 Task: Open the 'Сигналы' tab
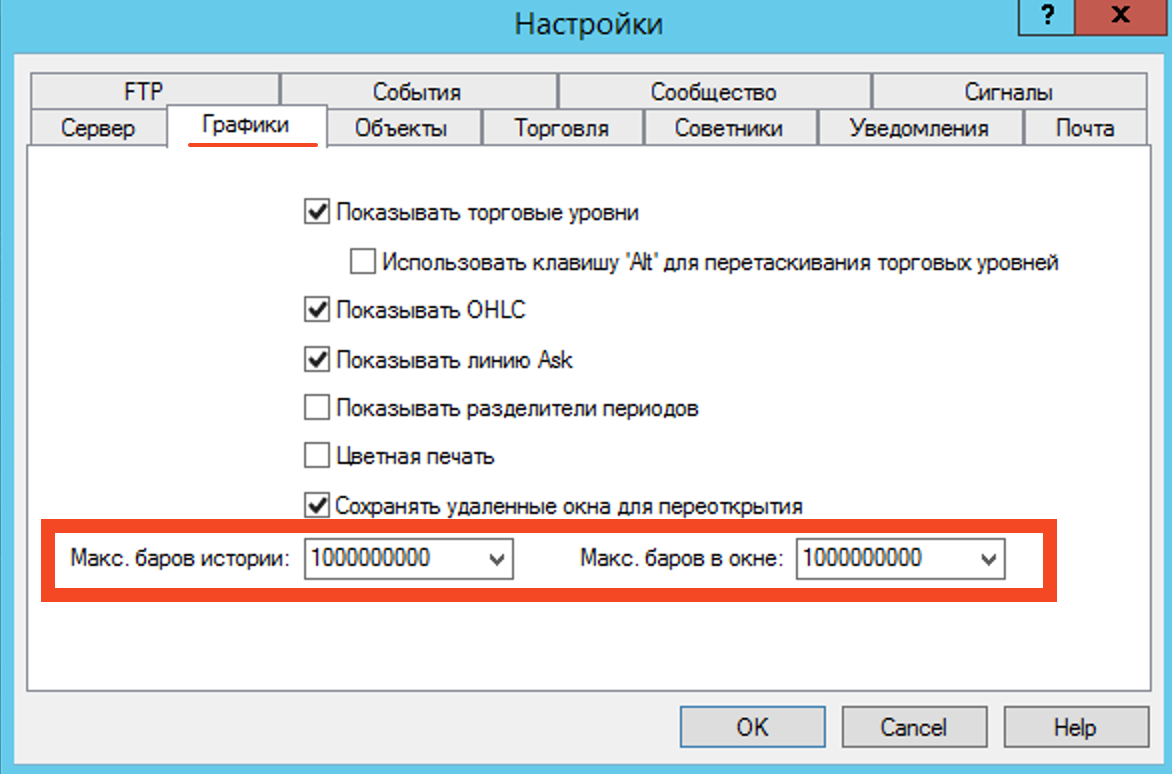1008,92
